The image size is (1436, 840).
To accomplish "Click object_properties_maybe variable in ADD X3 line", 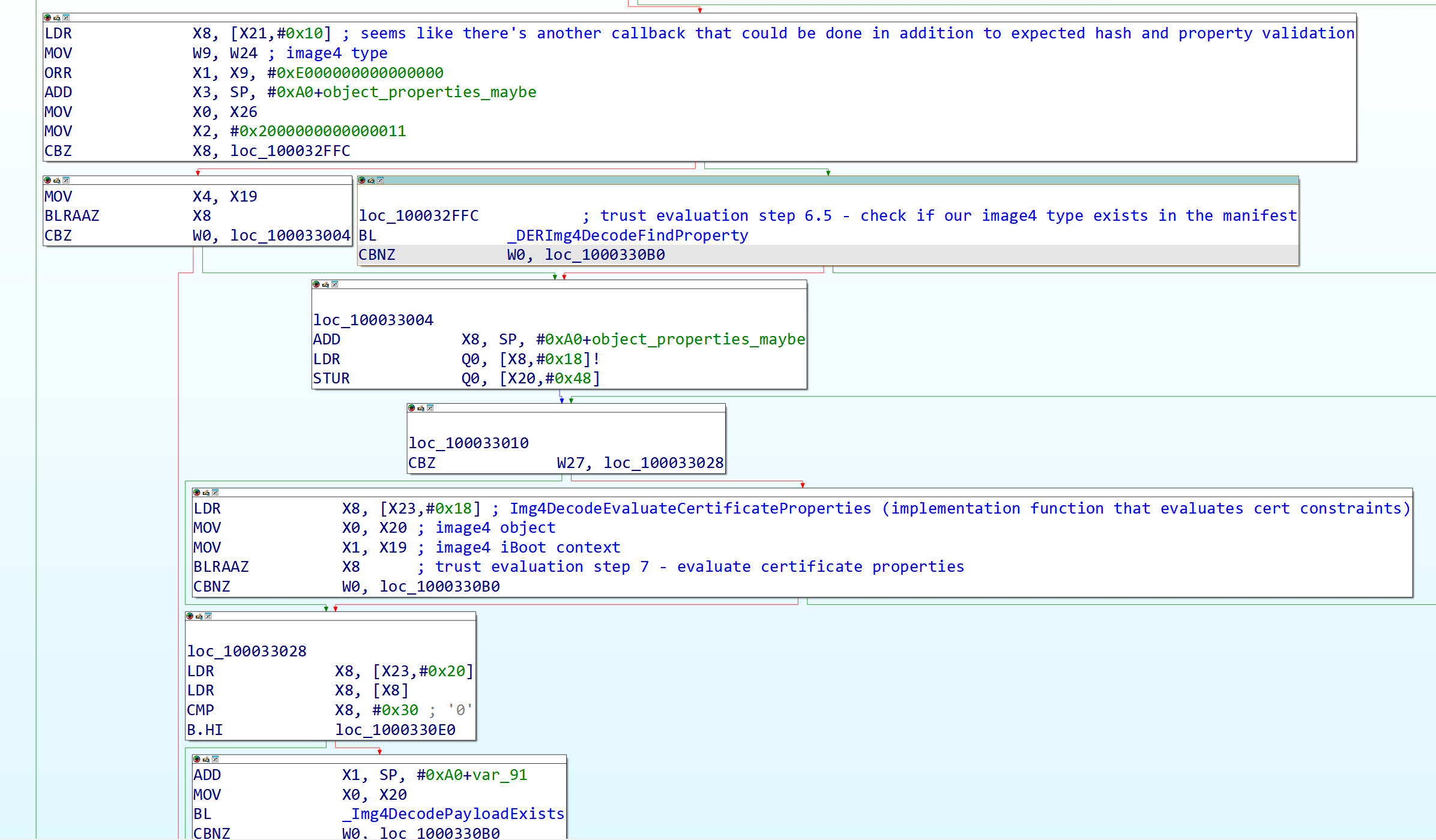I will click(429, 92).
